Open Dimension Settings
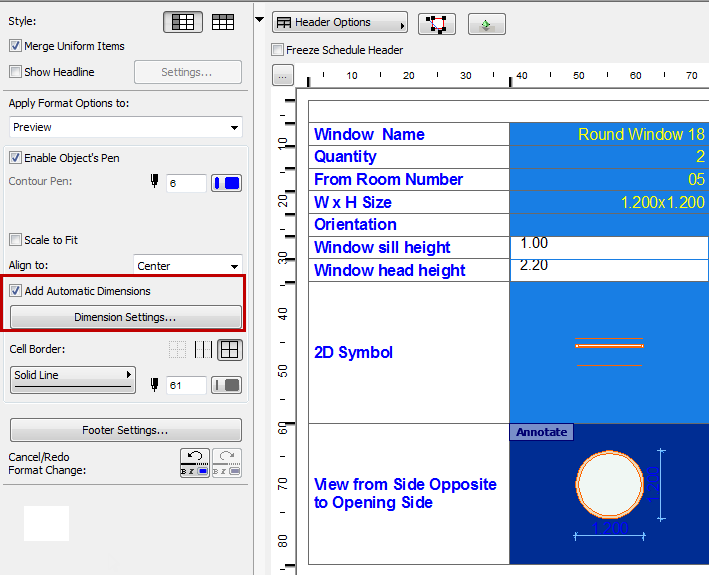 [126, 317]
